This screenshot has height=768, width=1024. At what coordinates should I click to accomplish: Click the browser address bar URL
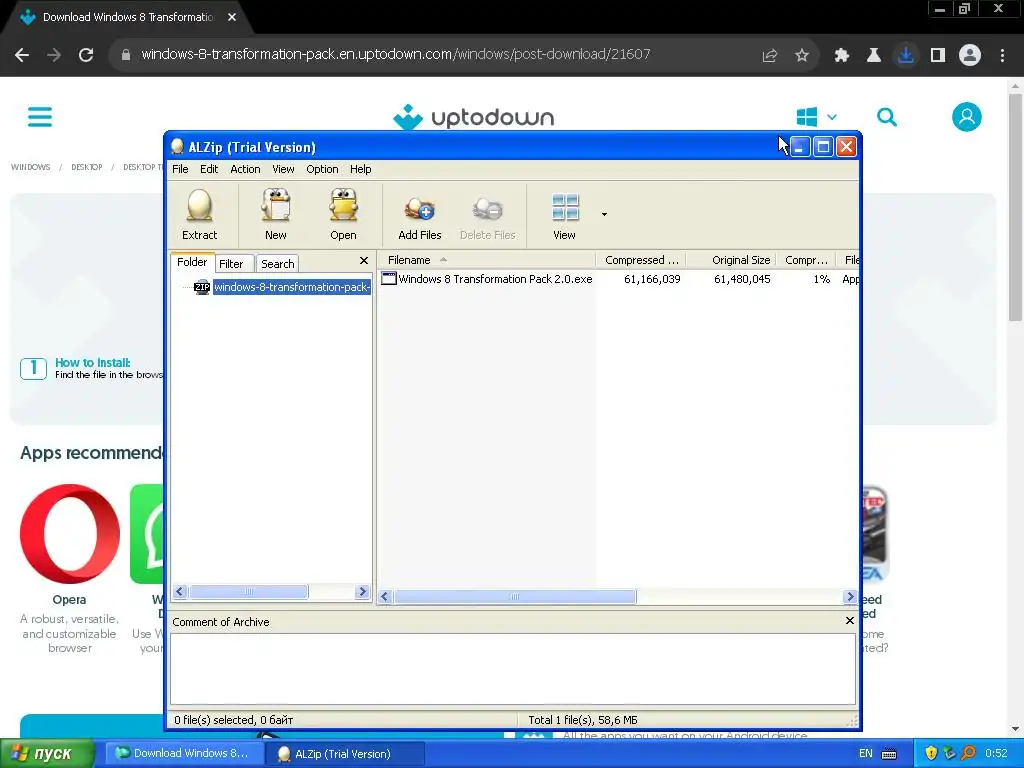click(396, 54)
